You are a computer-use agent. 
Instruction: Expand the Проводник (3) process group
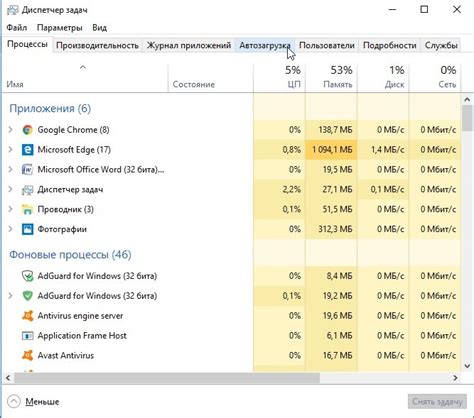(10, 209)
